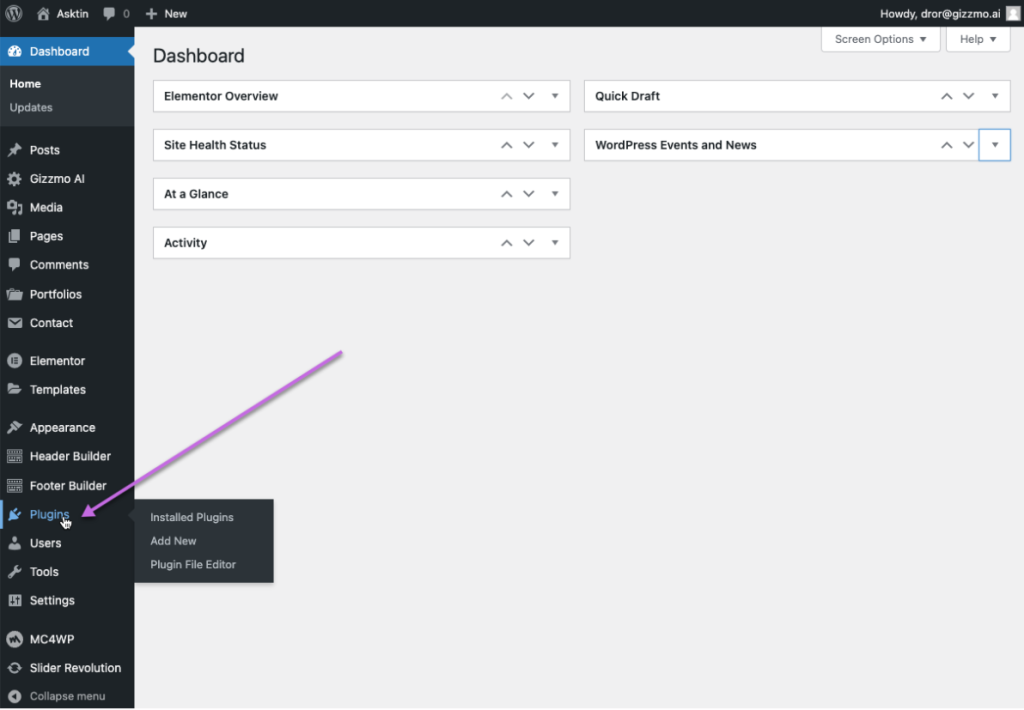Open the comments bubble icon in admin bar
1024x710 pixels.
(x=109, y=14)
